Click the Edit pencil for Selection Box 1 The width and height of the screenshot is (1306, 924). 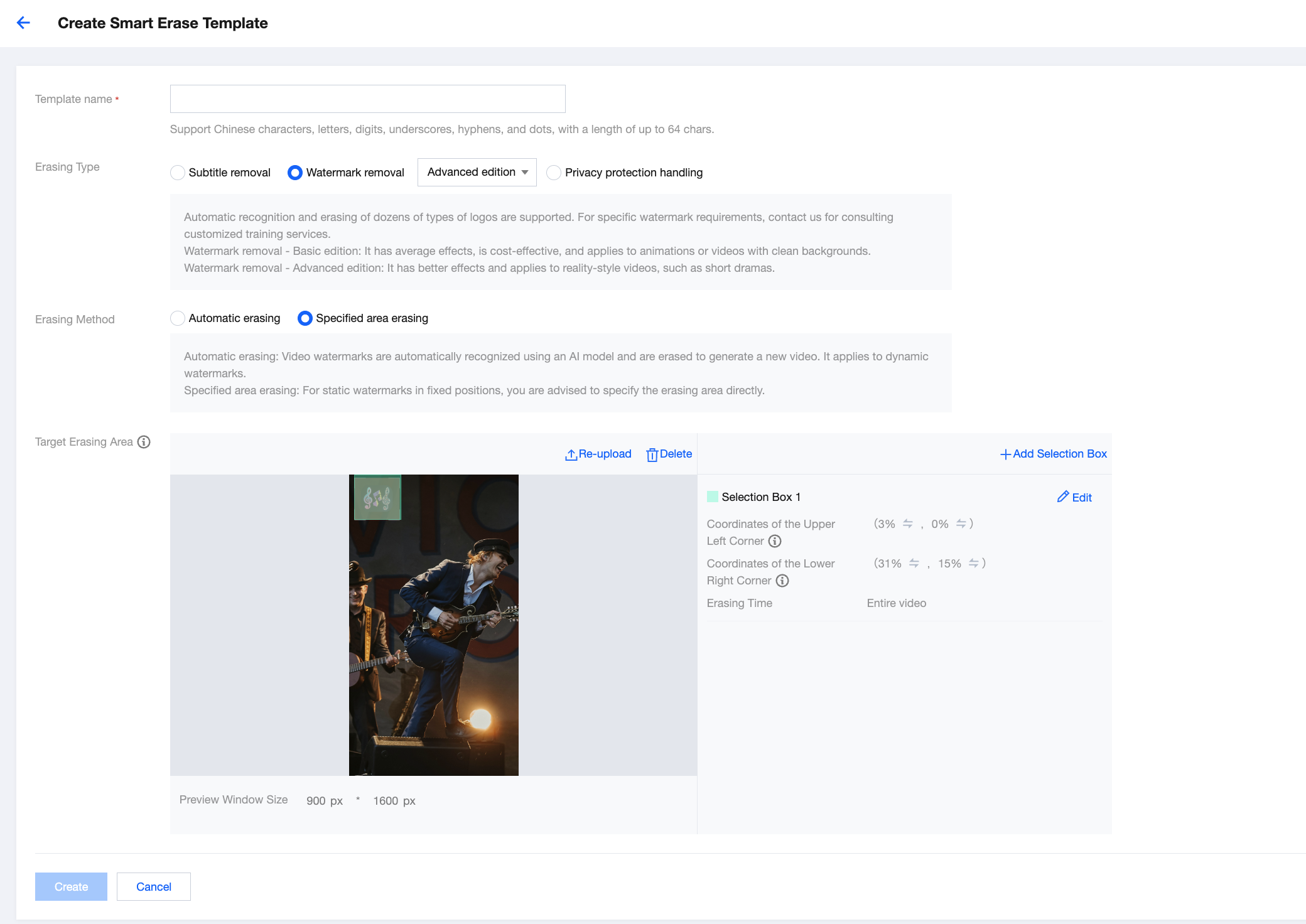1062,497
